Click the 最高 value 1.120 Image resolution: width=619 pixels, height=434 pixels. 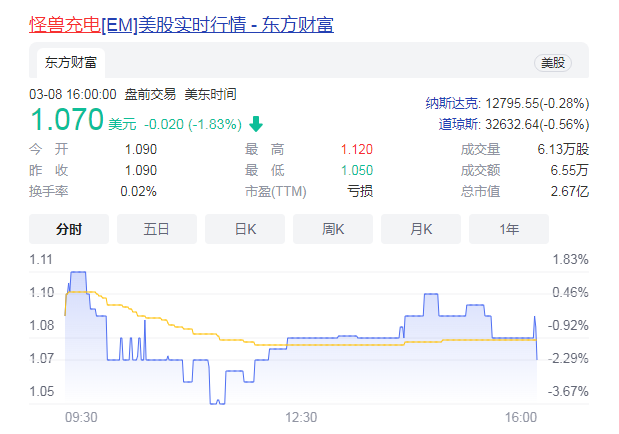(357, 150)
